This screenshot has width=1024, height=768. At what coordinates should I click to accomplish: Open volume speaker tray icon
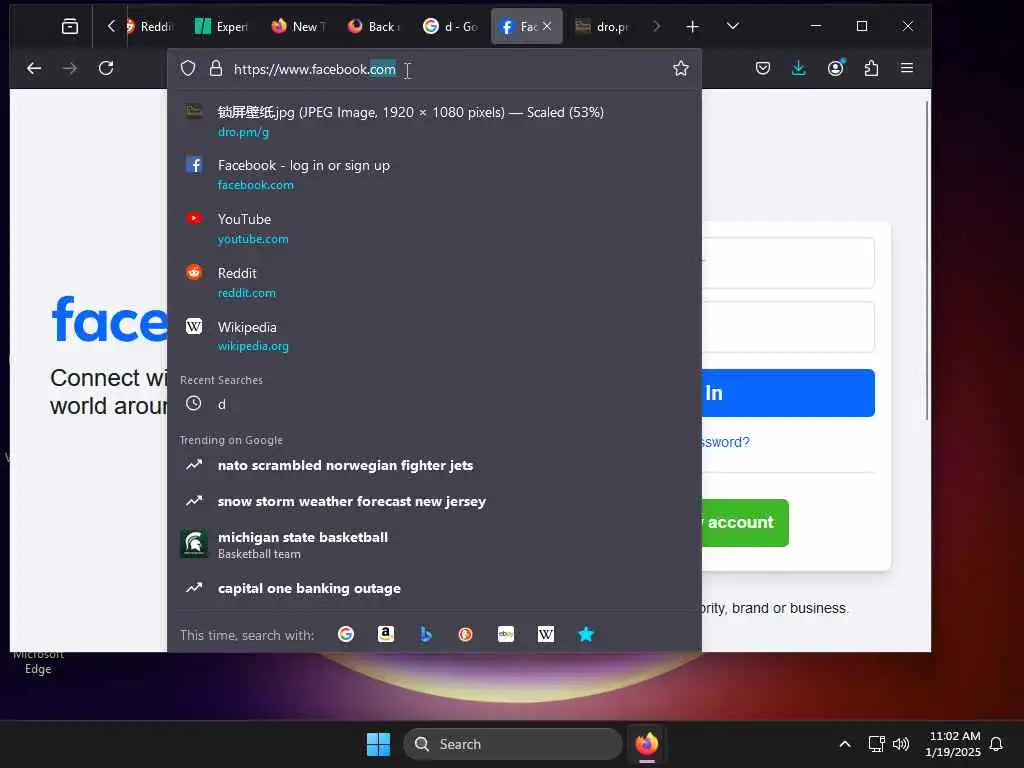(x=901, y=744)
